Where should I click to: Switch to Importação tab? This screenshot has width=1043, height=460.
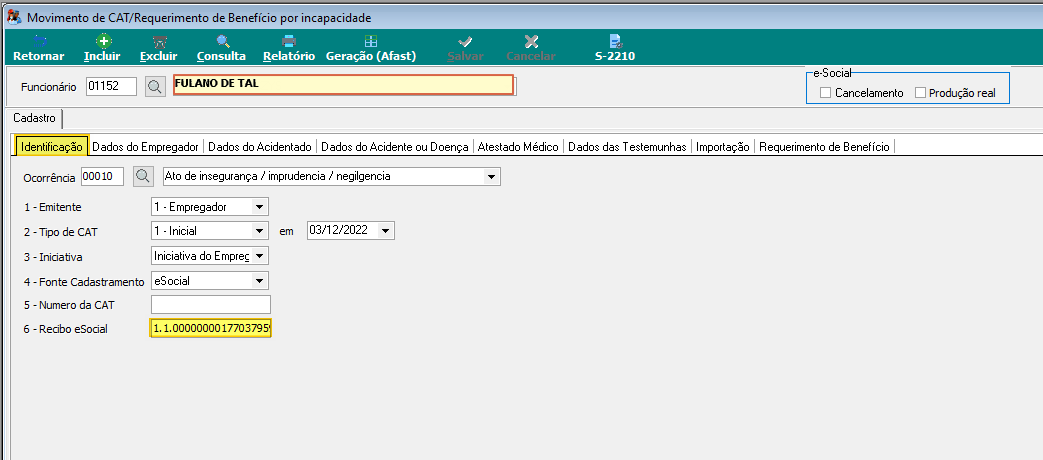pyautogui.click(x=723, y=147)
